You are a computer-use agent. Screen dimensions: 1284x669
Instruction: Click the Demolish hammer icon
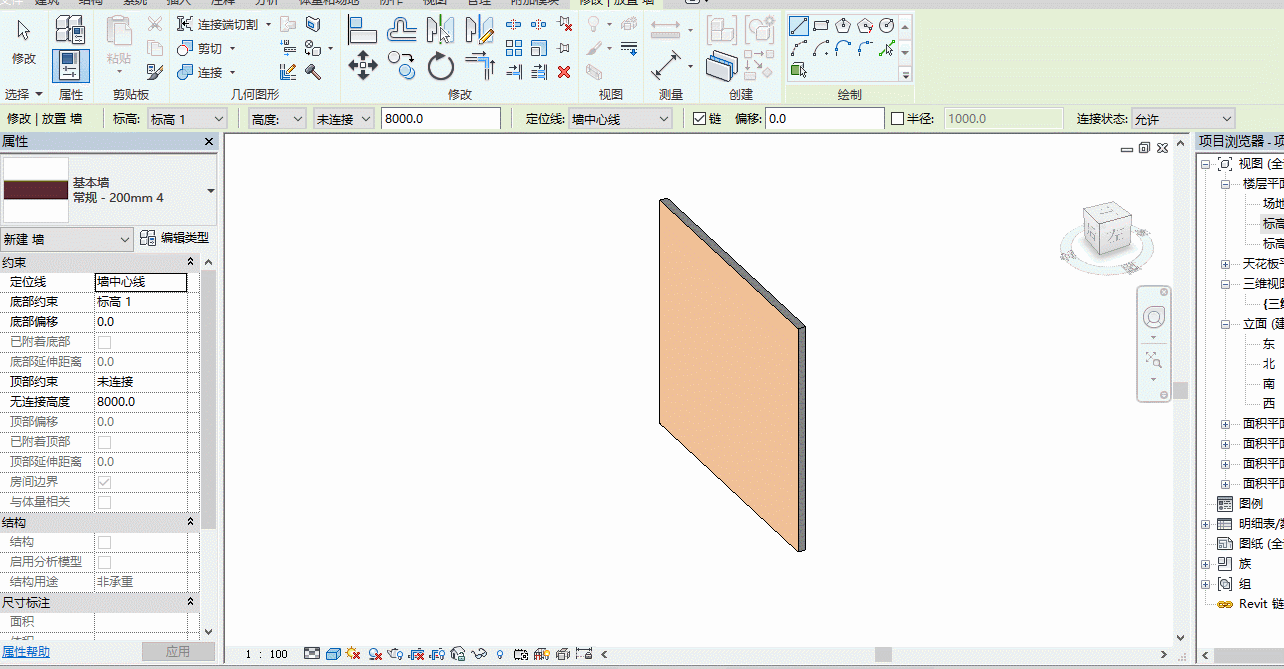click(313, 71)
